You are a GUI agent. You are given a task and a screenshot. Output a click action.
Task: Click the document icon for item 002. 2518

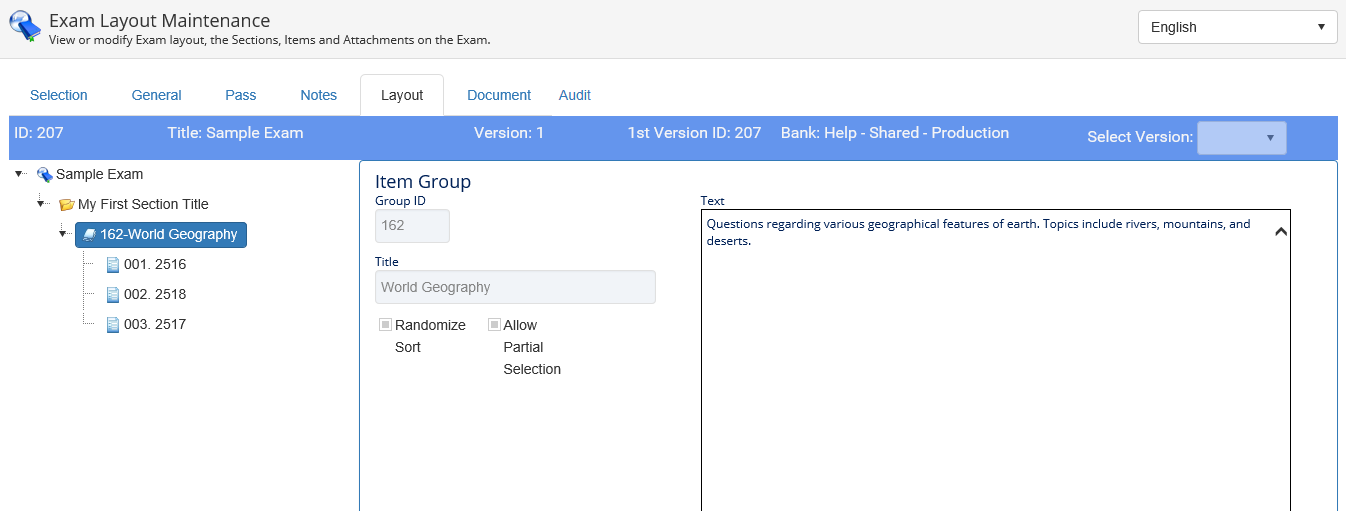(x=113, y=295)
